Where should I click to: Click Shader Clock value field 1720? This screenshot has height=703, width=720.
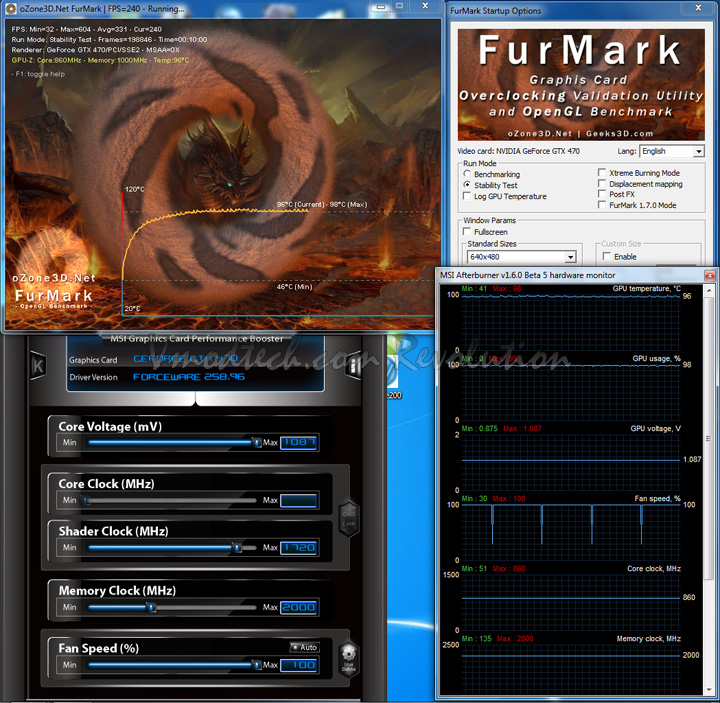[x=298, y=548]
